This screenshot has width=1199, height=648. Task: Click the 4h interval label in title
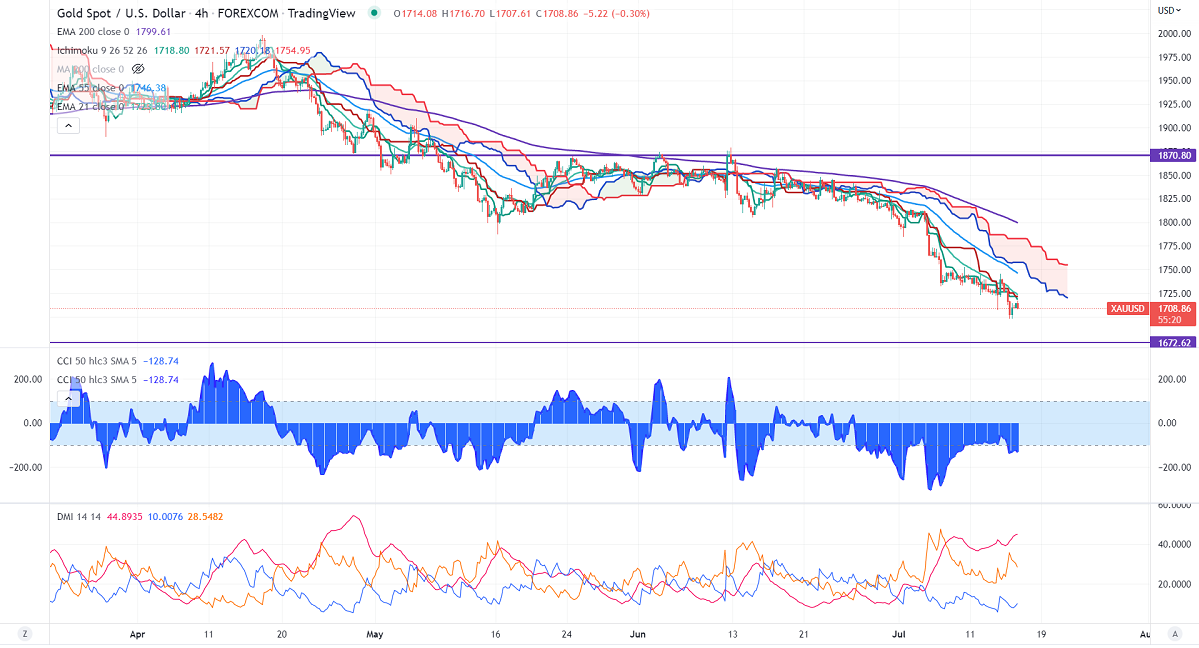[200, 13]
